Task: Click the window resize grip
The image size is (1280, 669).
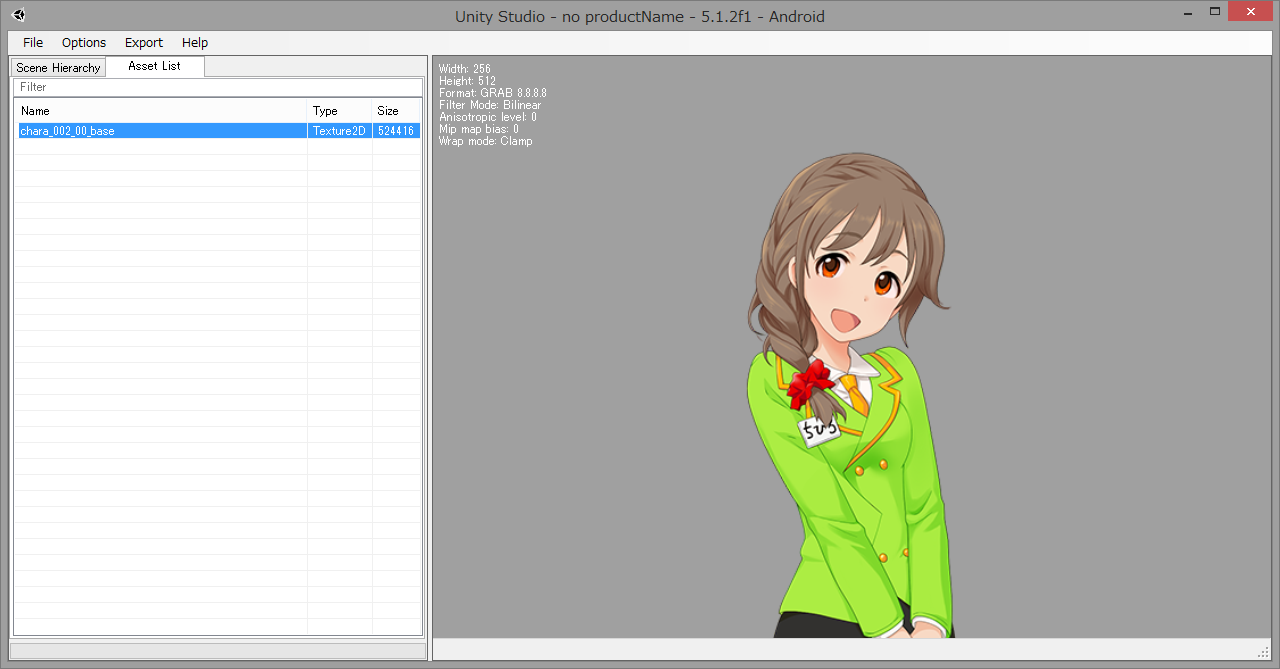Action: 1263,652
